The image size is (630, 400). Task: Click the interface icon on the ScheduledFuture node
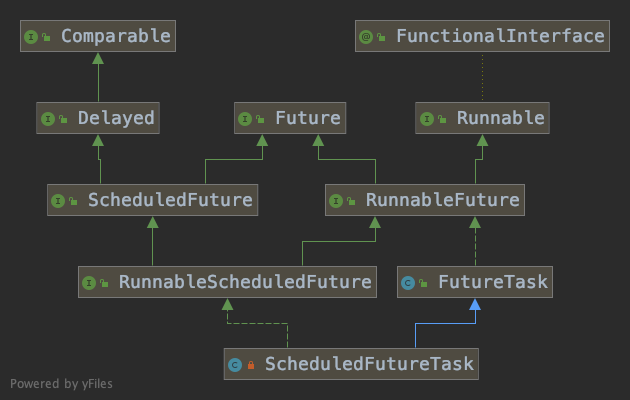tap(59, 200)
